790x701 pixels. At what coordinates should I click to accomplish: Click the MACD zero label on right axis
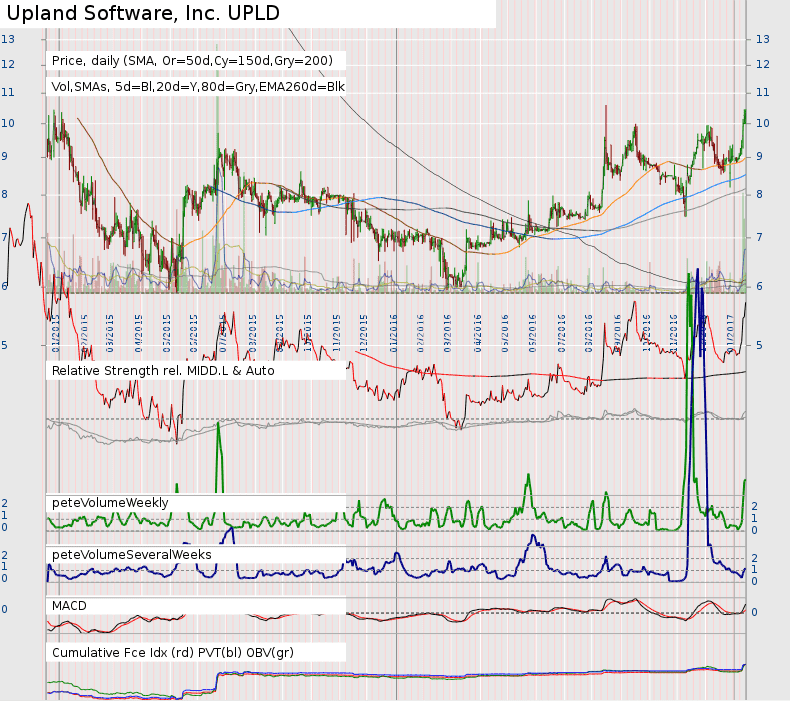(x=754, y=612)
